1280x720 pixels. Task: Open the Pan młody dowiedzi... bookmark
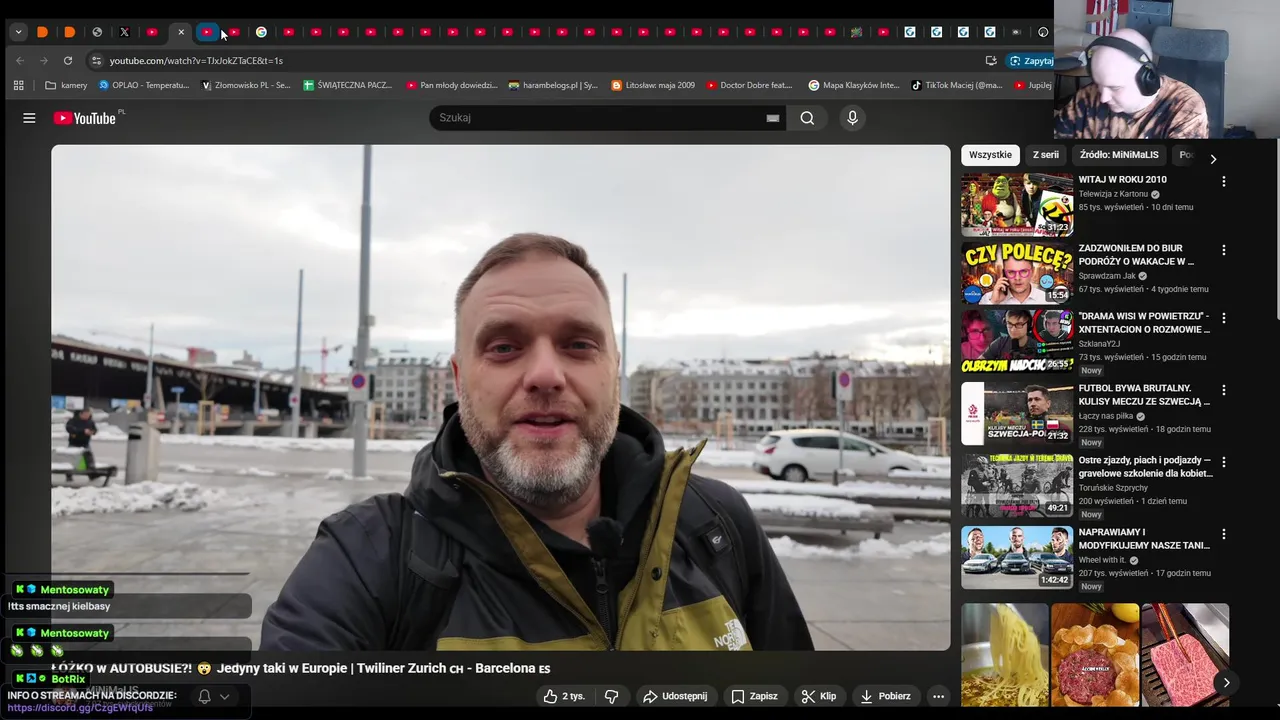click(x=451, y=85)
